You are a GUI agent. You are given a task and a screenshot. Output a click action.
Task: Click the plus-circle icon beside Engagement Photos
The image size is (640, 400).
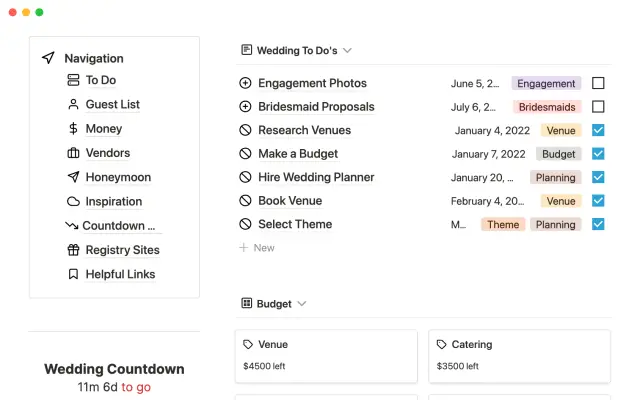[x=245, y=83]
